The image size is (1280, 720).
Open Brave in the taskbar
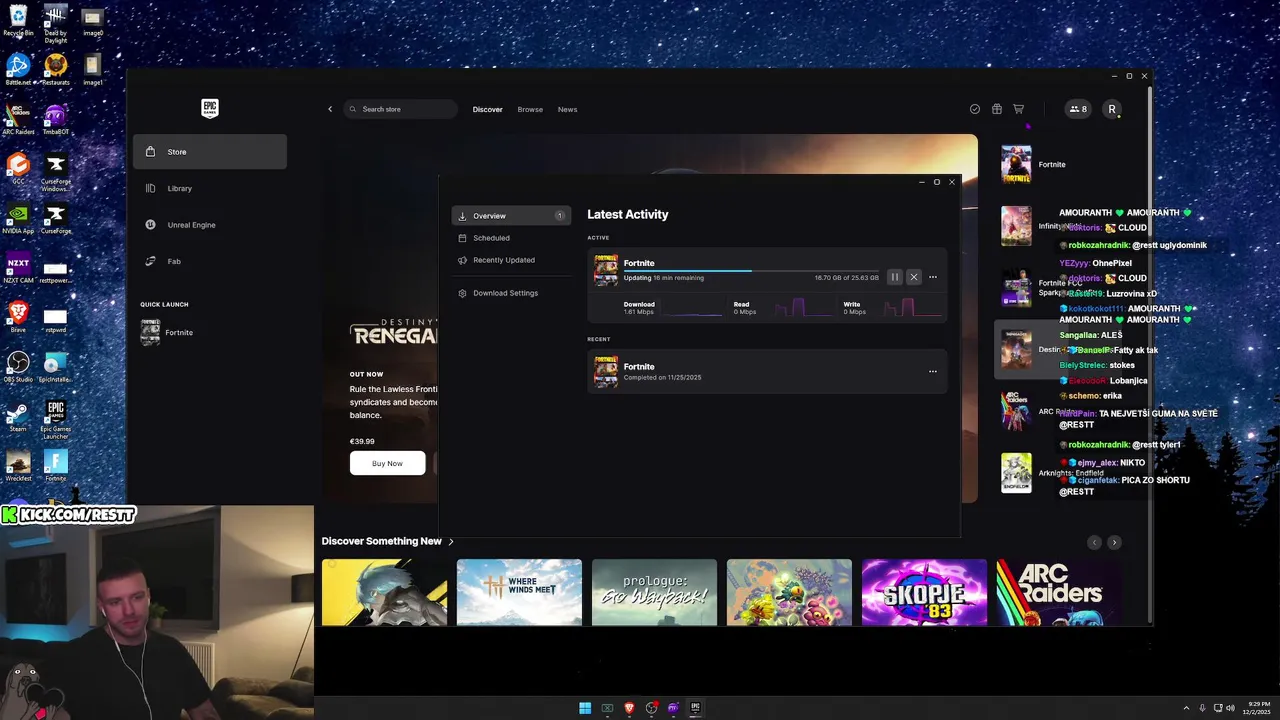point(629,708)
